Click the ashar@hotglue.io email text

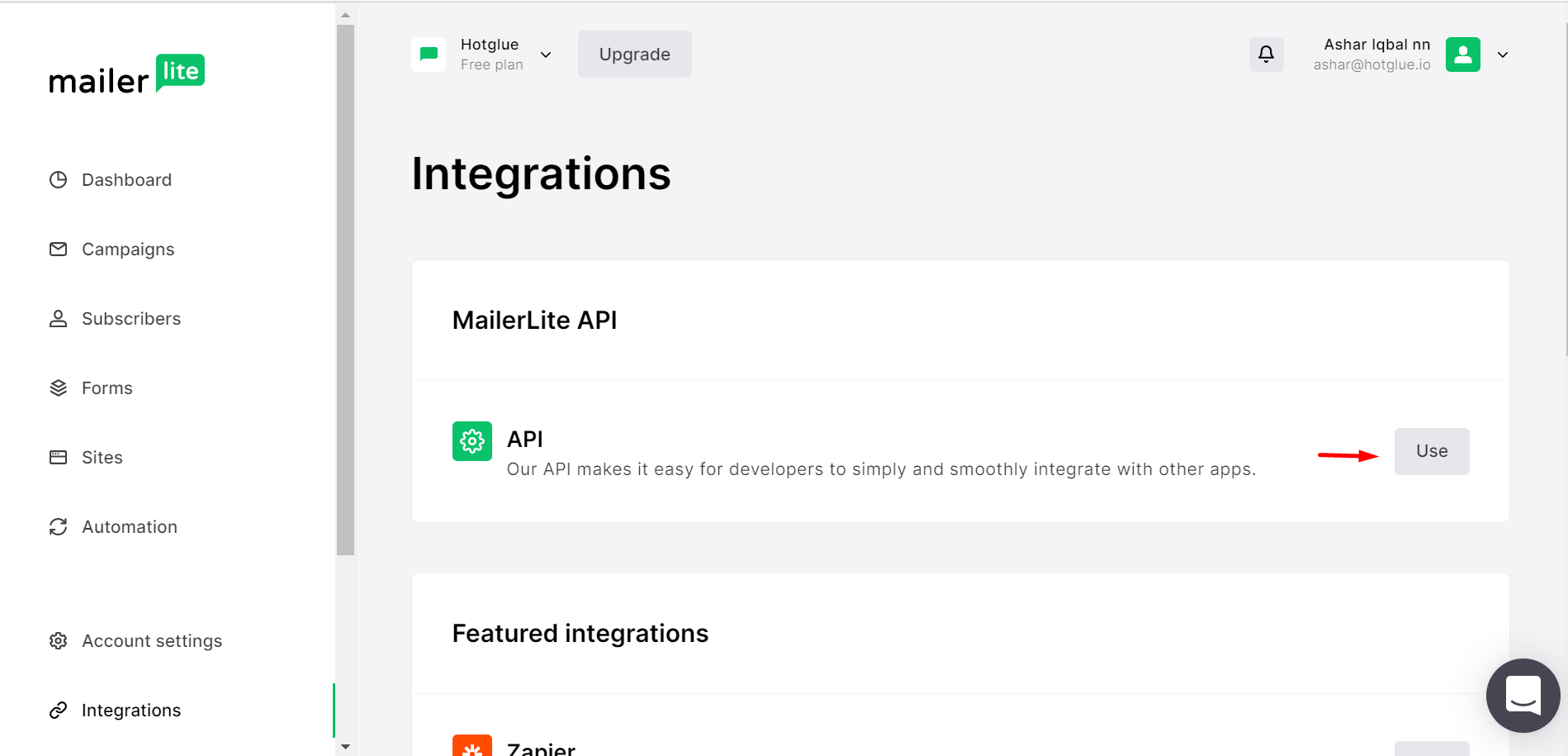pyautogui.click(x=1372, y=64)
